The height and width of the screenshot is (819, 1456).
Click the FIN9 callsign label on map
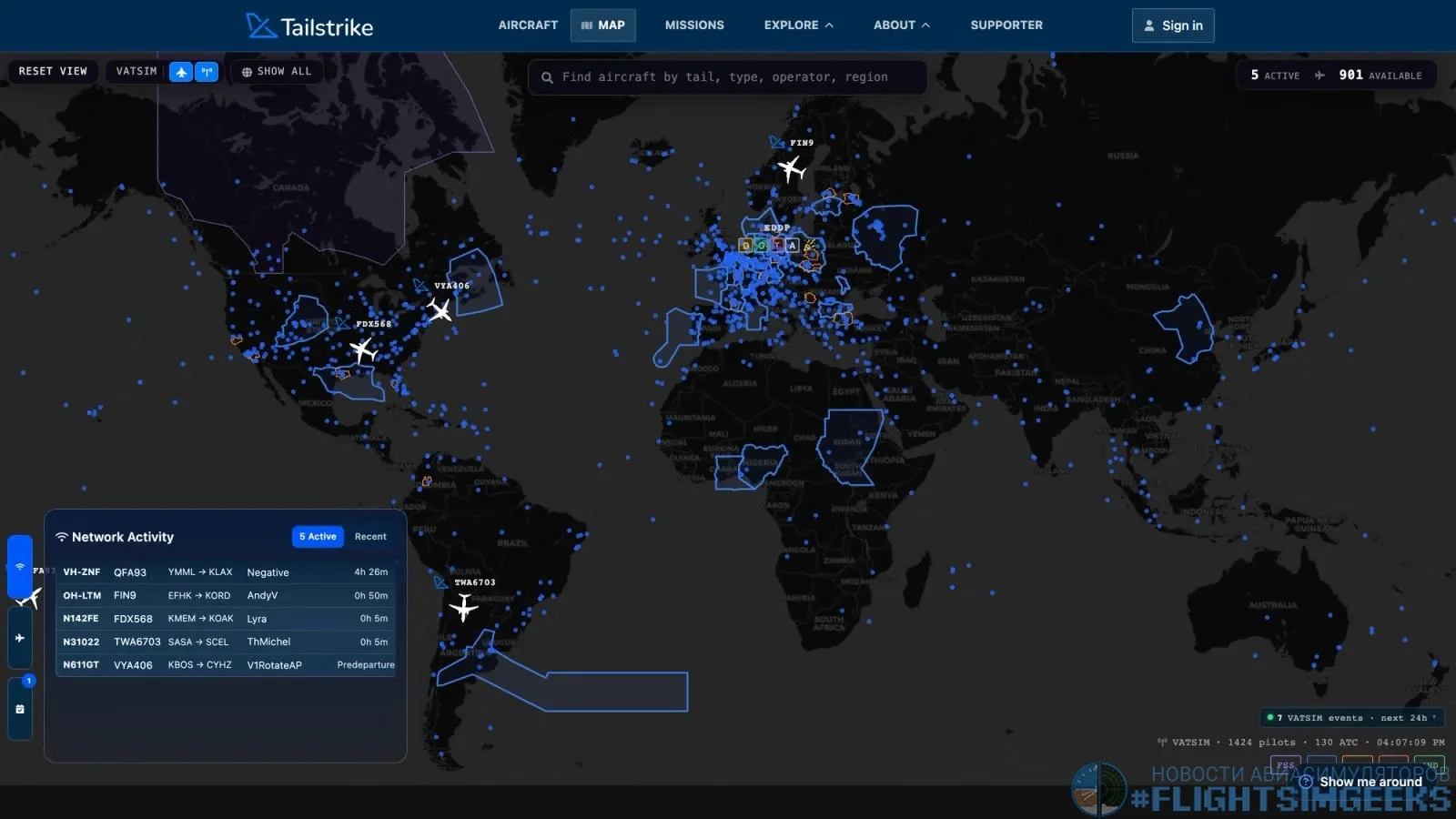coord(802,143)
